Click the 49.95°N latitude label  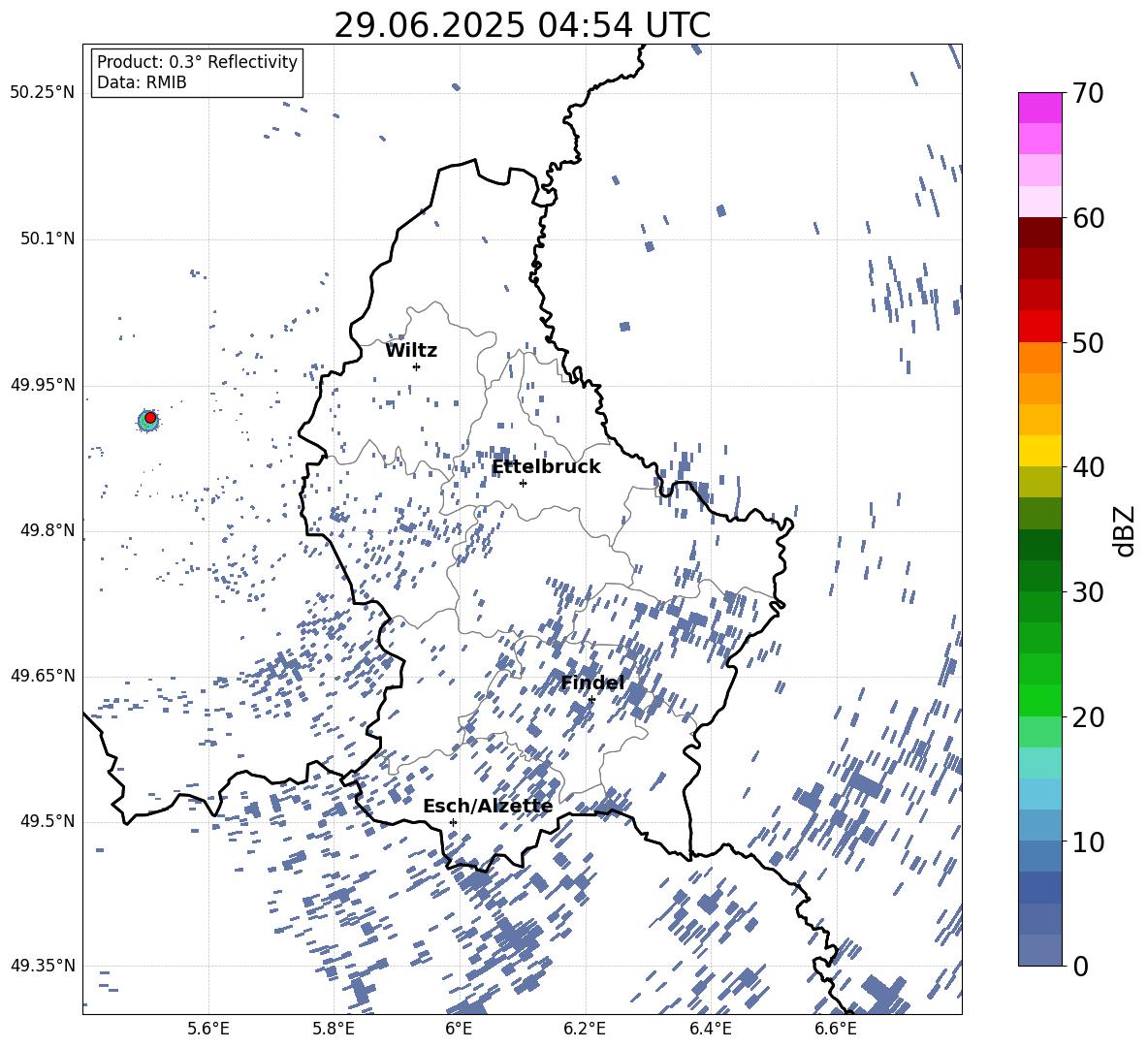pyautogui.click(x=42, y=385)
